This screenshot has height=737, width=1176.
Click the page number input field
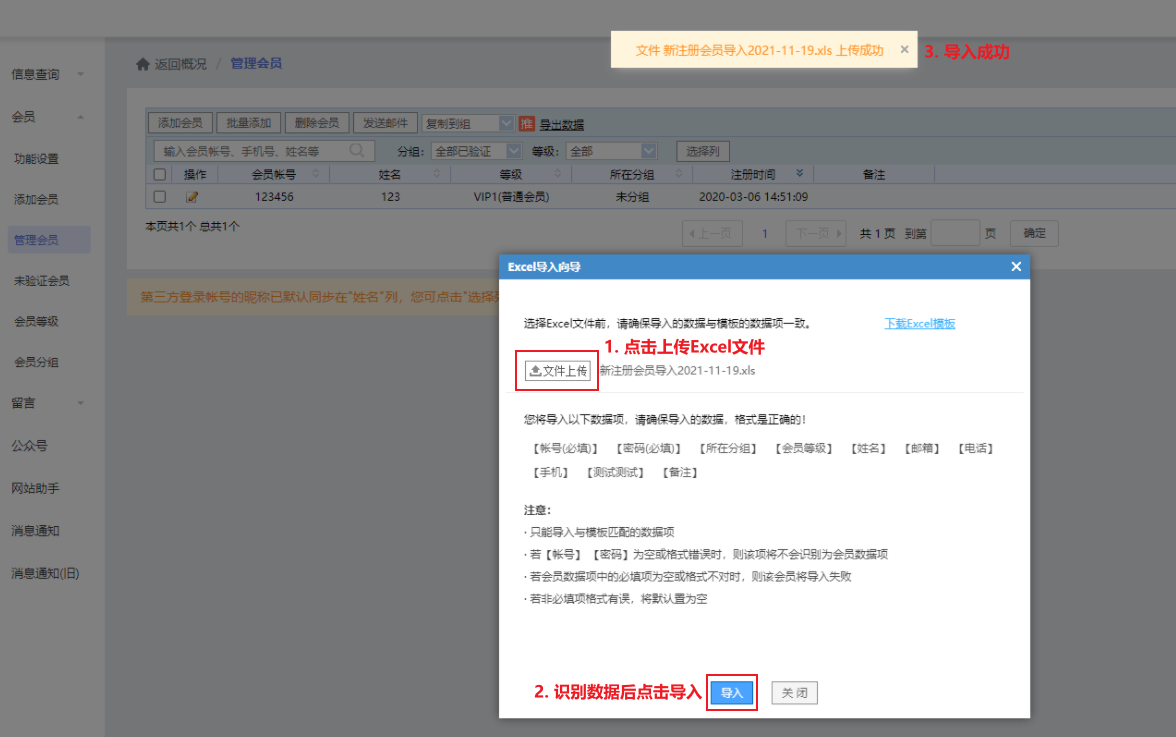point(955,233)
